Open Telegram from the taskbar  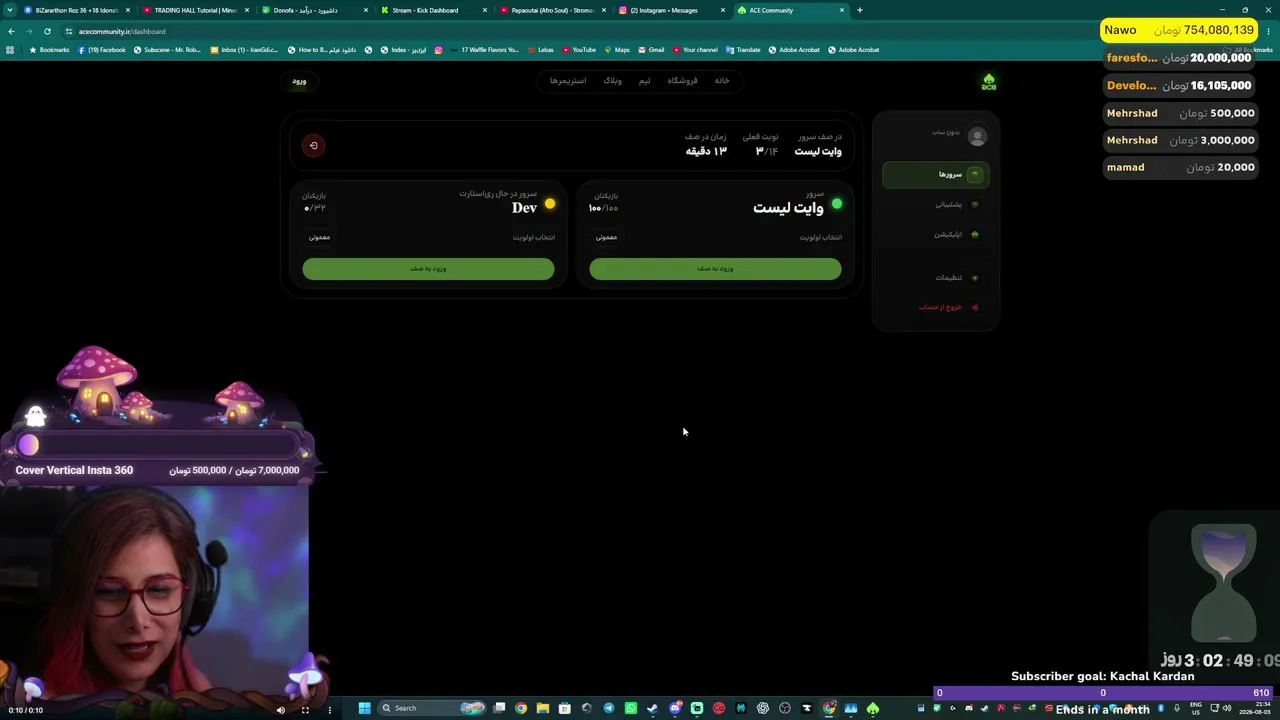(x=609, y=709)
